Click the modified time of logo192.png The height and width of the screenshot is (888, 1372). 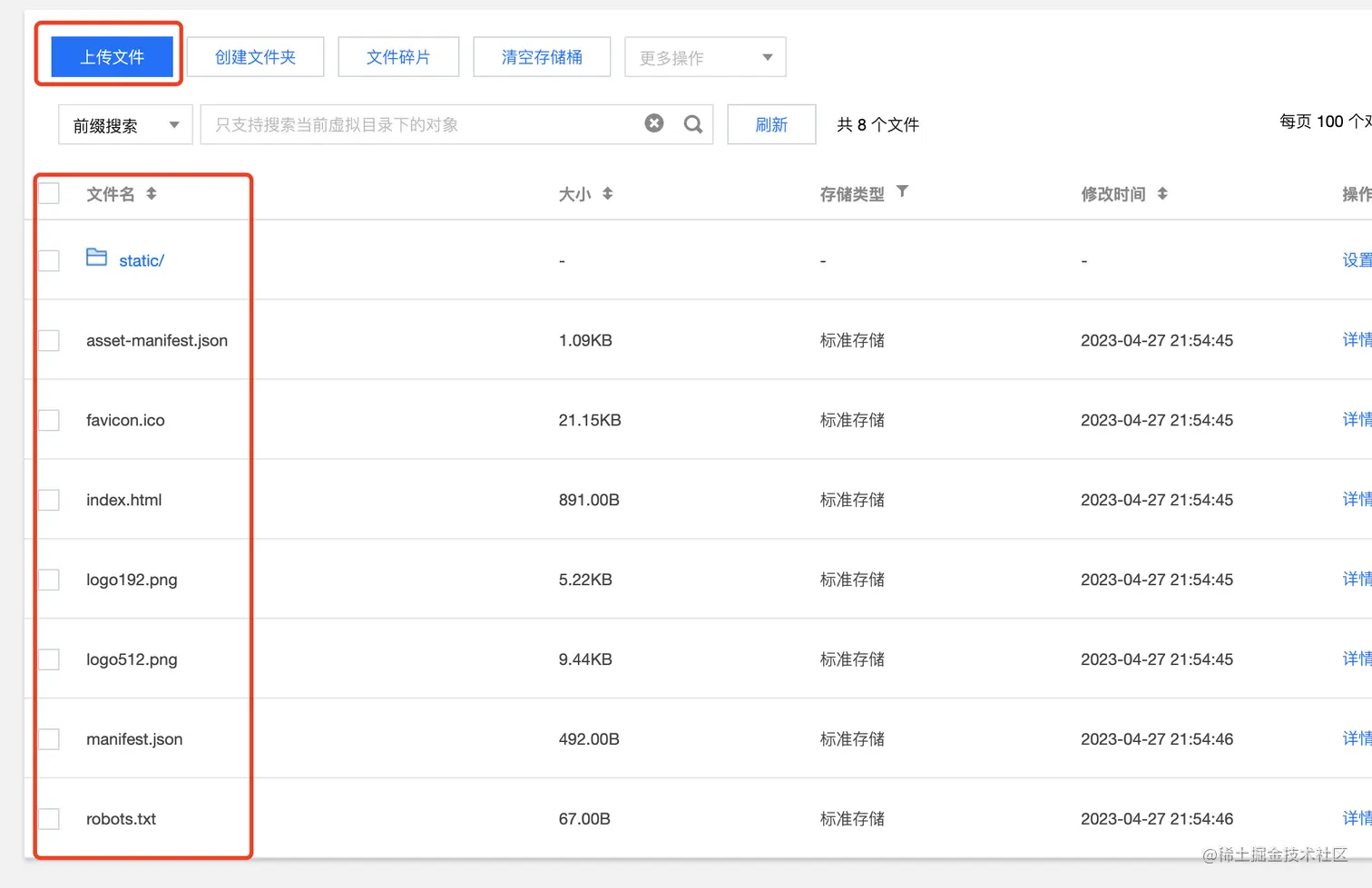(1157, 580)
